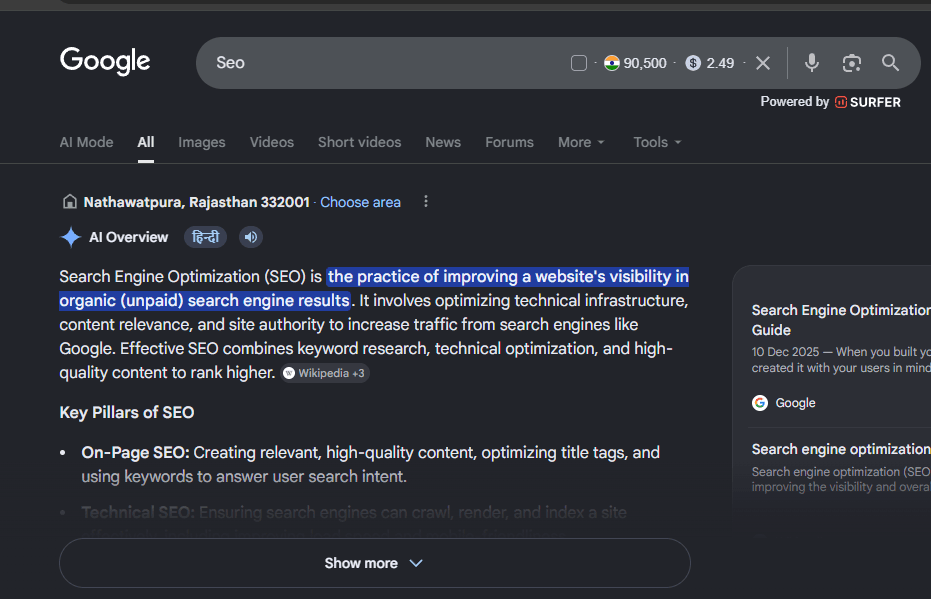Open Search engine optimization source result
The height and width of the screenshot is (599, 931).
coord(841,449)
